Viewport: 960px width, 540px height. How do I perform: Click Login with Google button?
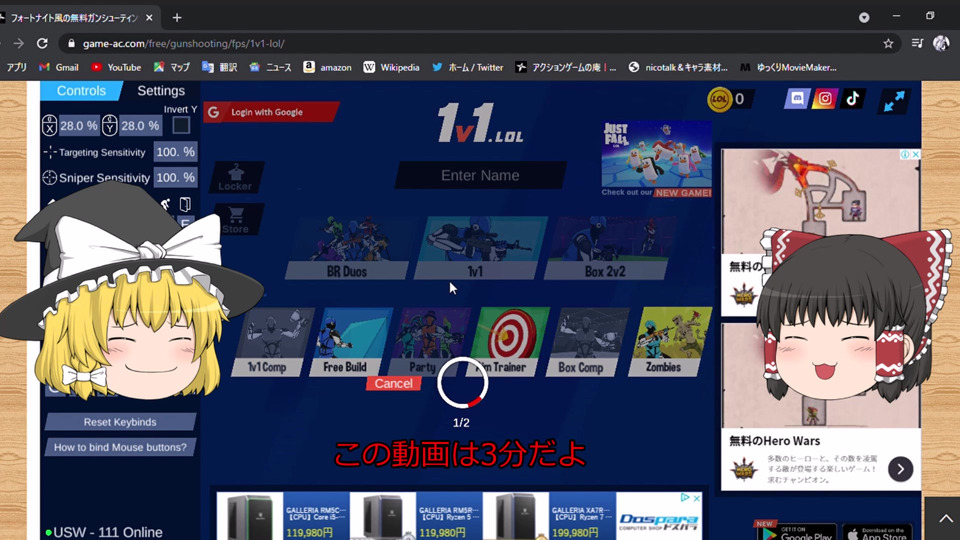coord(271,112)
